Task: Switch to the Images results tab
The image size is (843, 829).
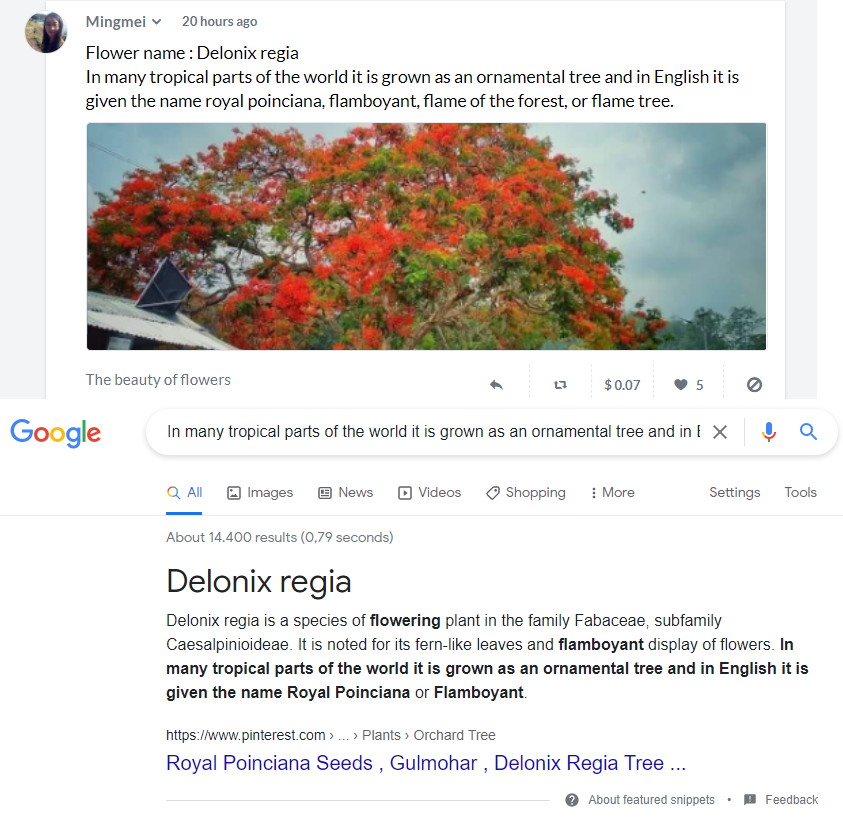Action: [260, 492]
